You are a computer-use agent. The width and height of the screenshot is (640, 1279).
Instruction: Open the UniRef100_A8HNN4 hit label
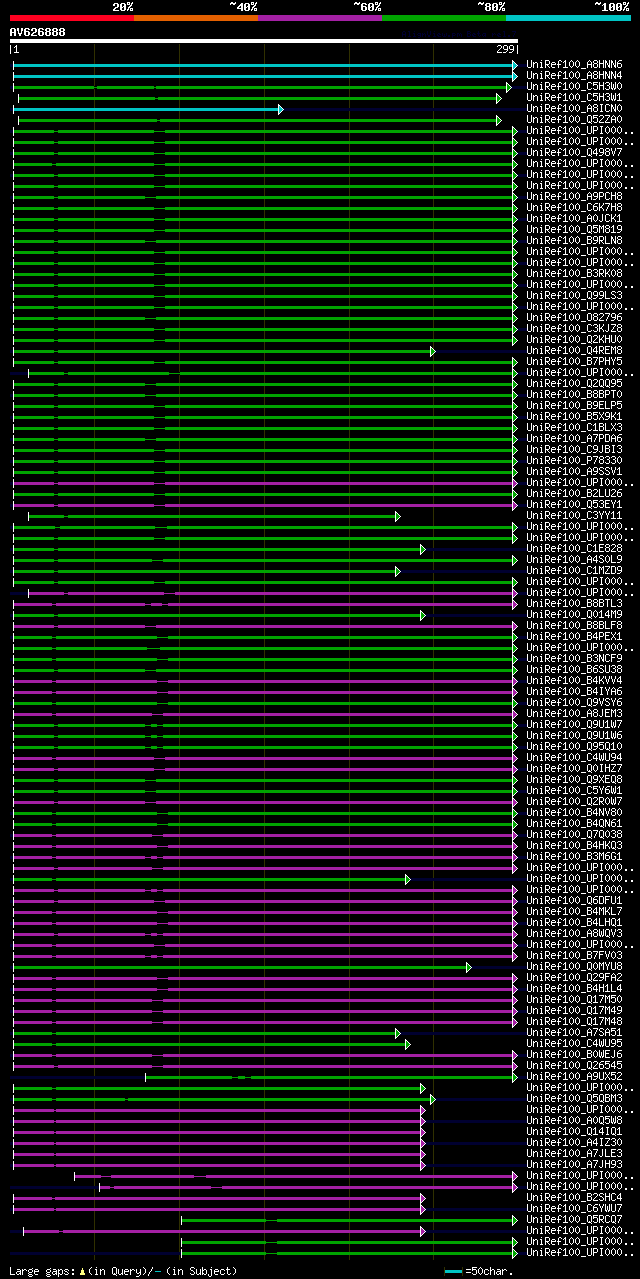(x=574, y=76)
